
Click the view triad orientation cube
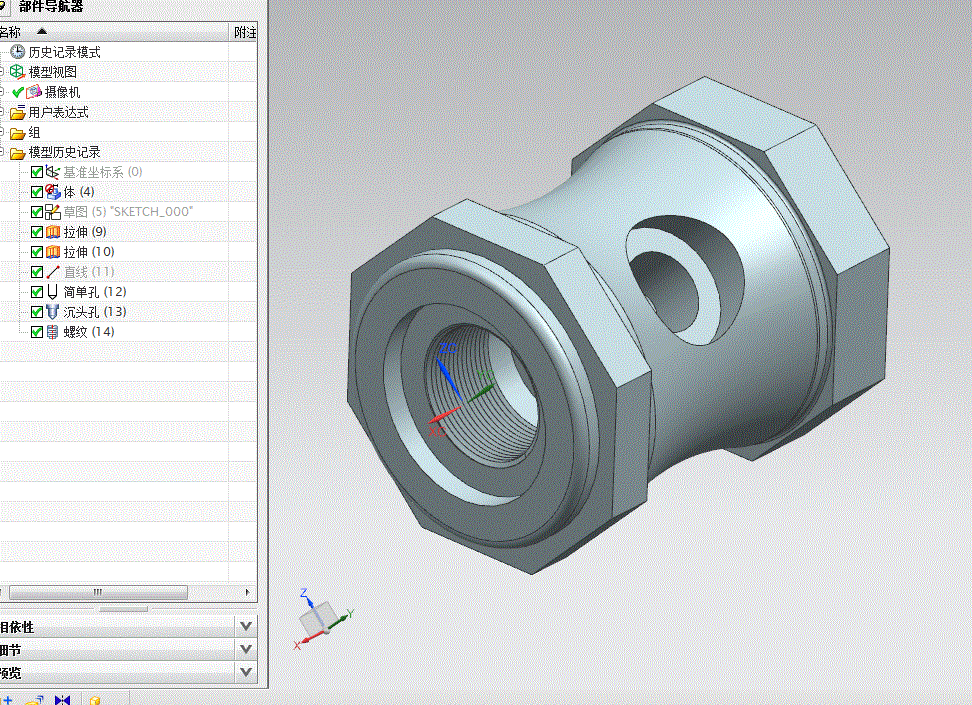(x=318, y=618)
